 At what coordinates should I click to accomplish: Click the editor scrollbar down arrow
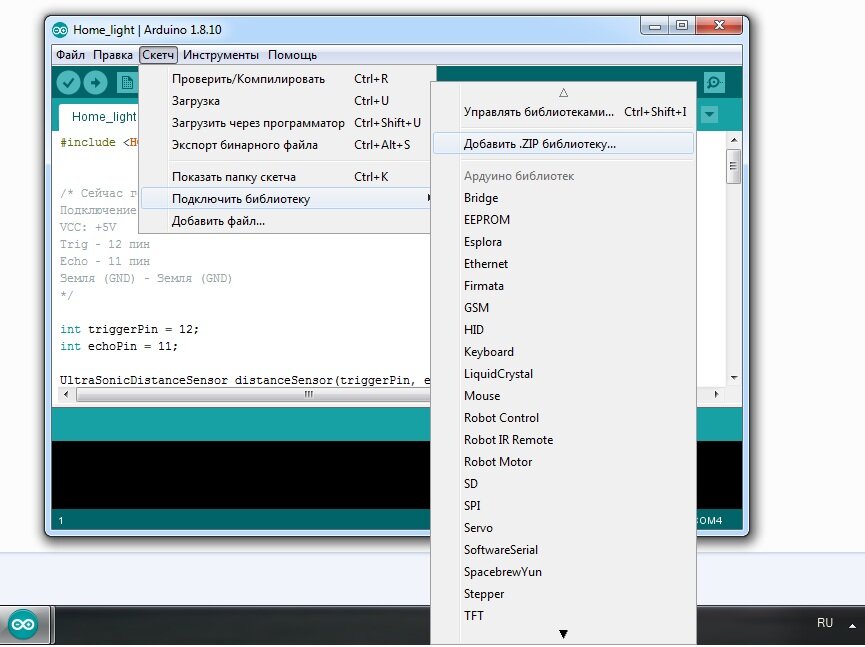pyautogui.click(x=734, y=378)
